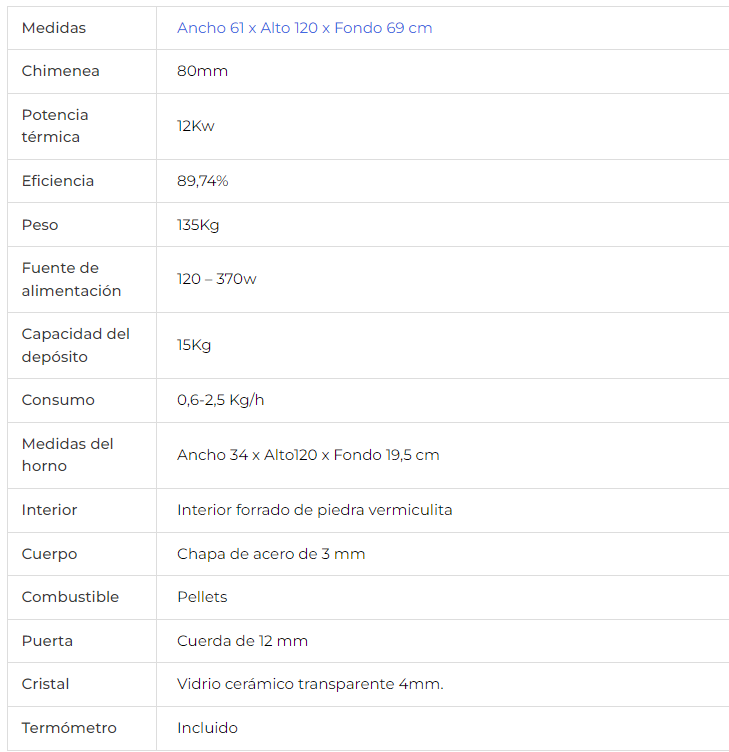Select the 135Kg weight value
The image size is (729, 752).
(198, 225)
